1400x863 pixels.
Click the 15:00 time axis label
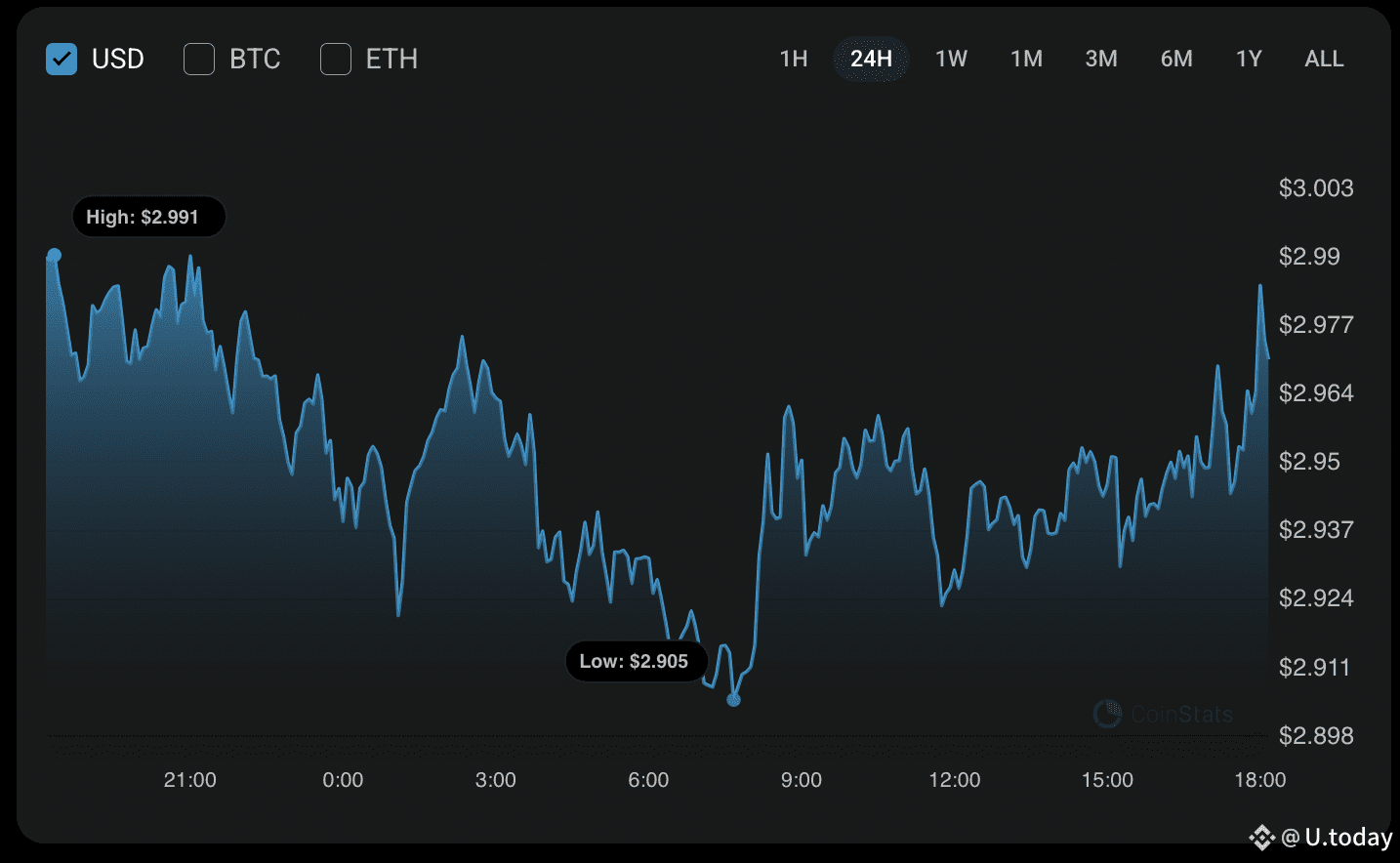(x=1107, y=780)
